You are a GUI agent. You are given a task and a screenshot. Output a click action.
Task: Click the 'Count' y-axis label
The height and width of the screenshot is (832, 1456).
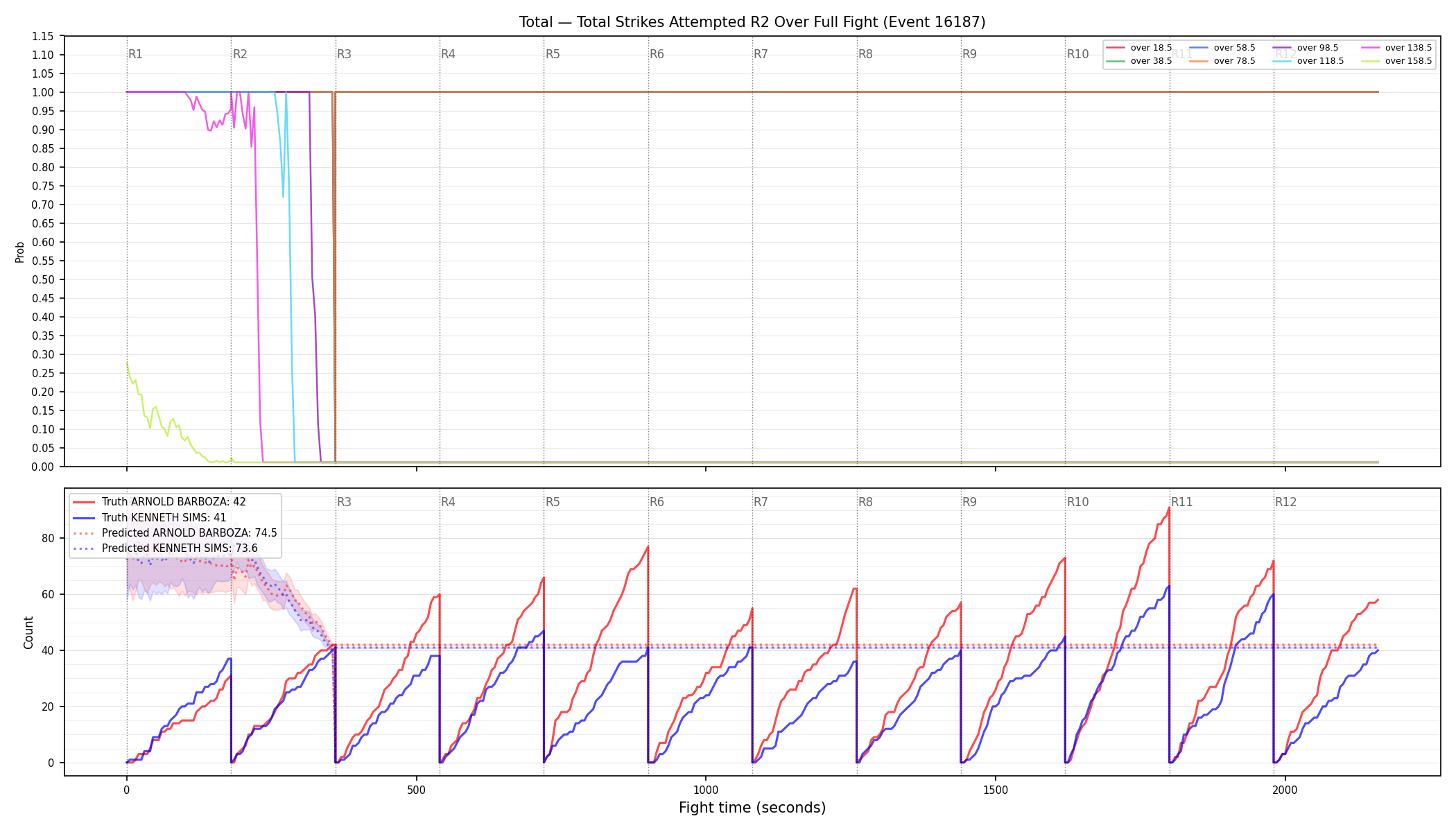click(x=28, y=632)
